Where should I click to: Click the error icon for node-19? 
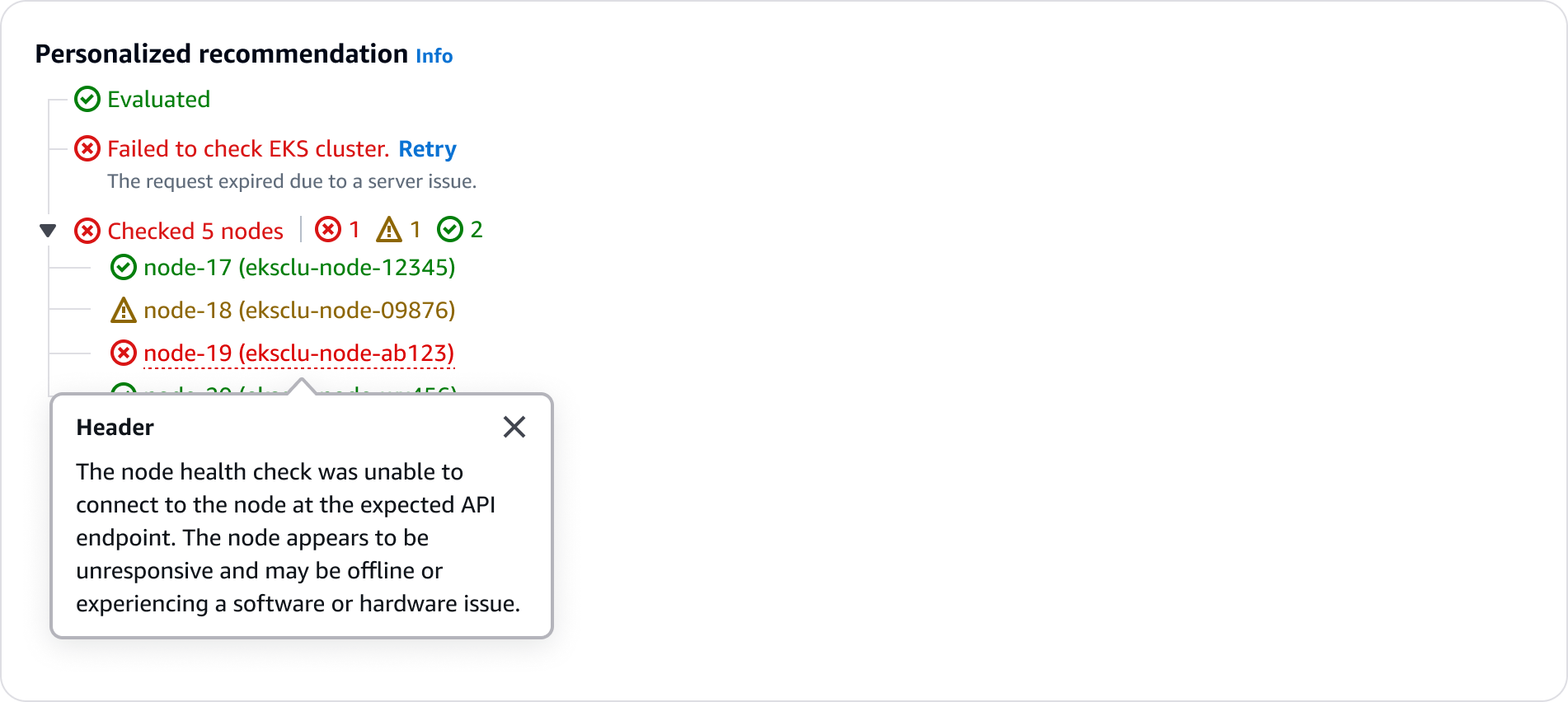tap(124, 353)
